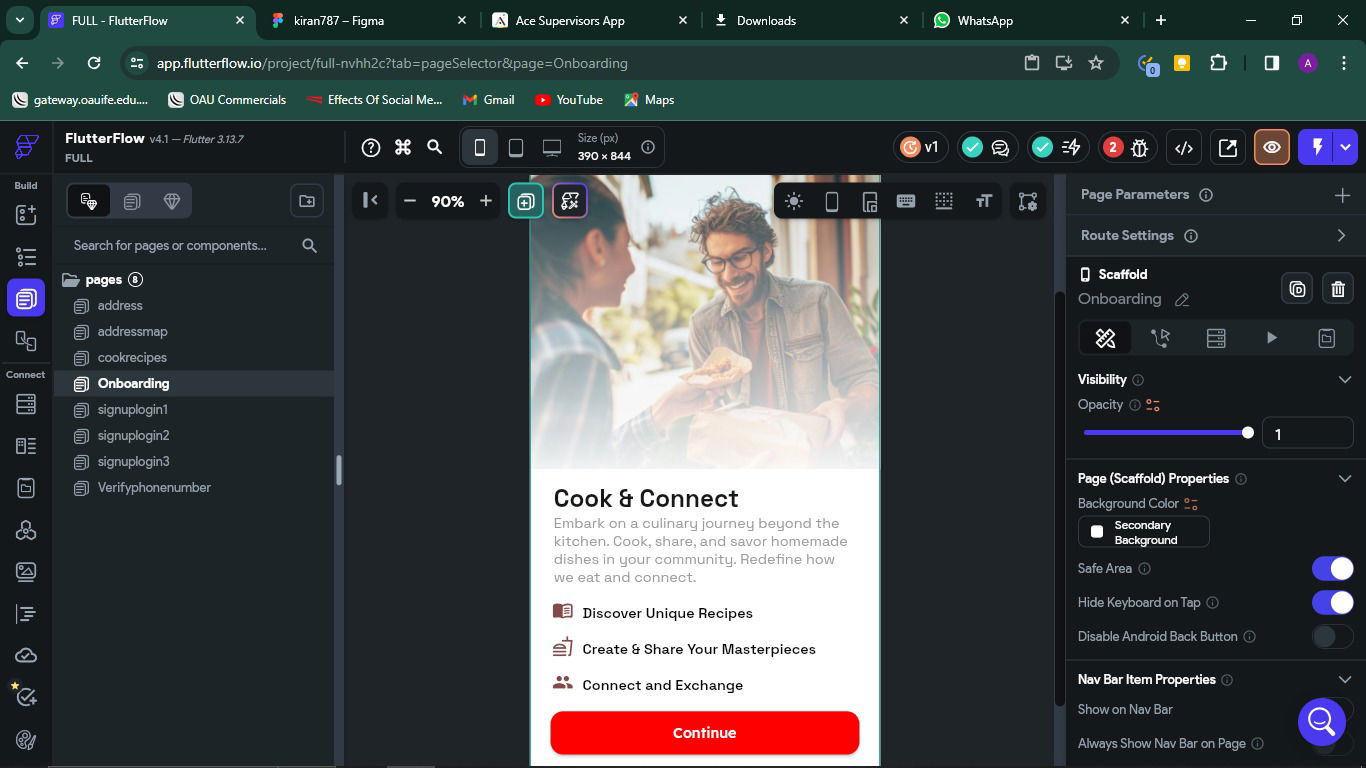Click the search pages or components field
Viewport: 1366px width, 768px height.
point(180,245)
